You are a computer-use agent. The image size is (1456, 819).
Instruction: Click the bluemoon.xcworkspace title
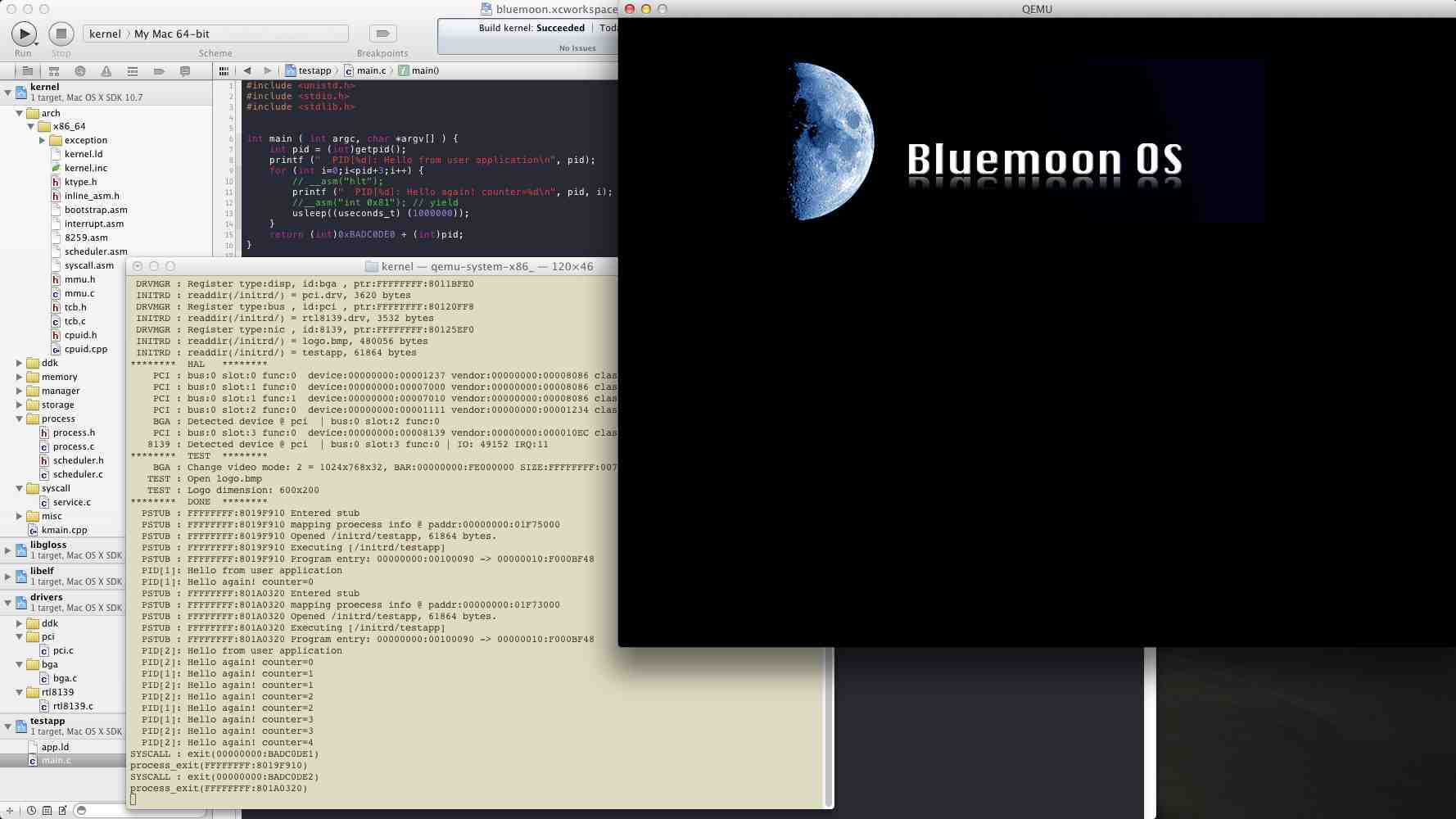point(549,9)
